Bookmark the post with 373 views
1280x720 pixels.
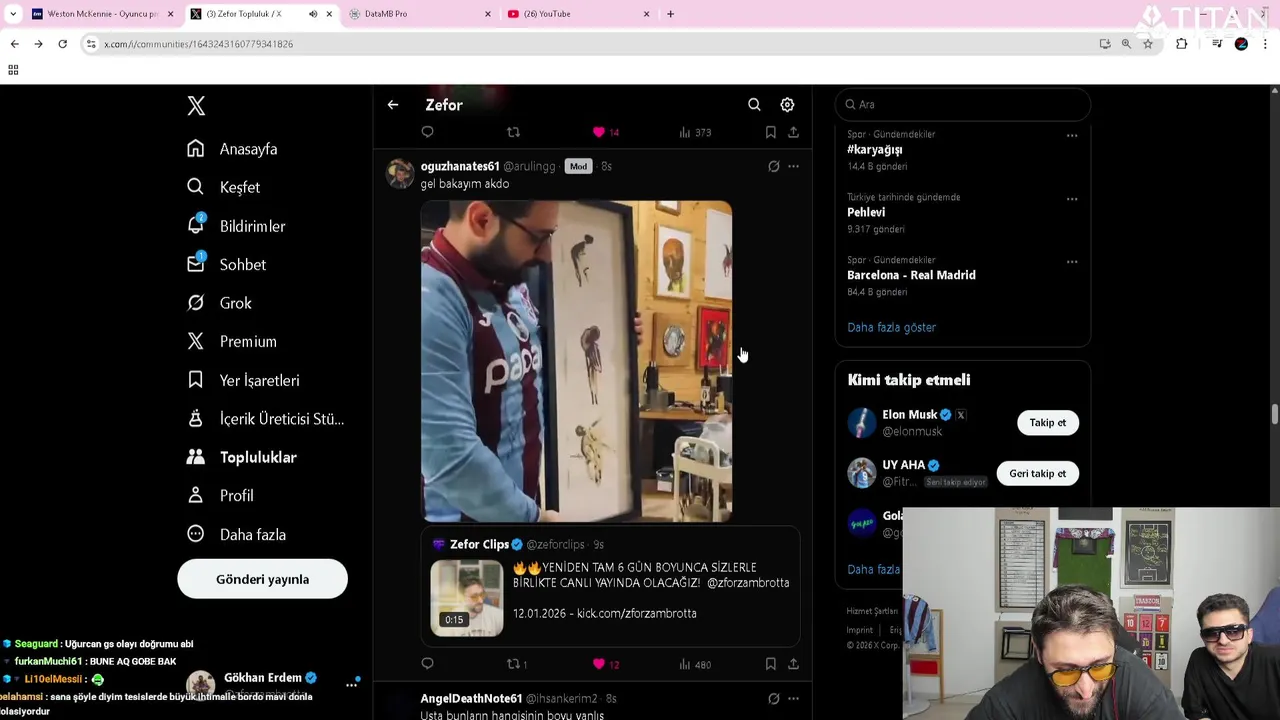[x=770, y=132]
